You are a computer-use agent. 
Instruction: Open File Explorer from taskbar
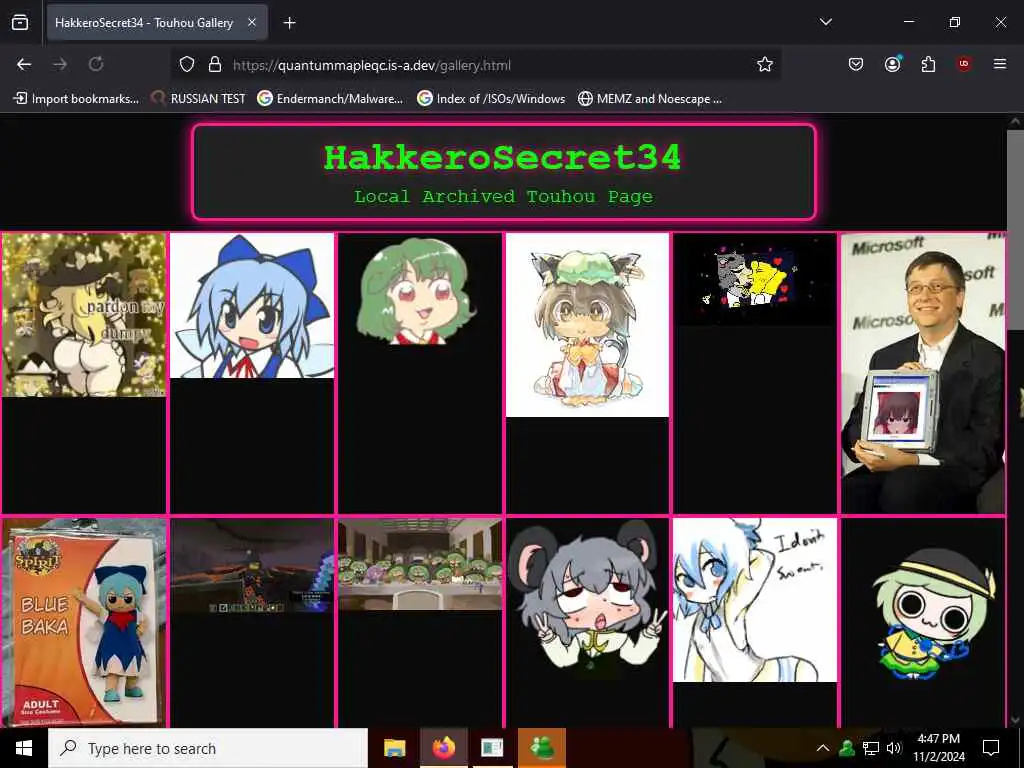tap(394, 748)
